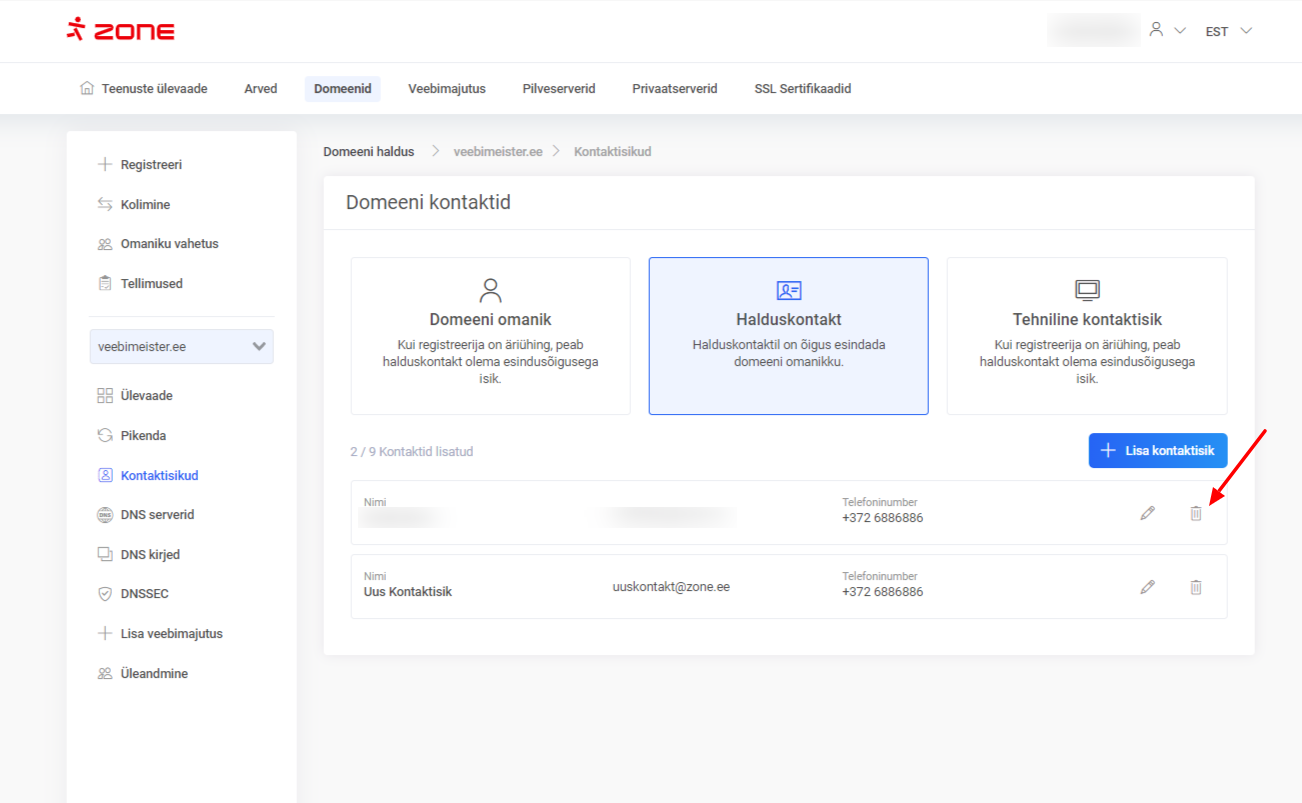Expand the EST language selector

click(x=1228, y=31)
